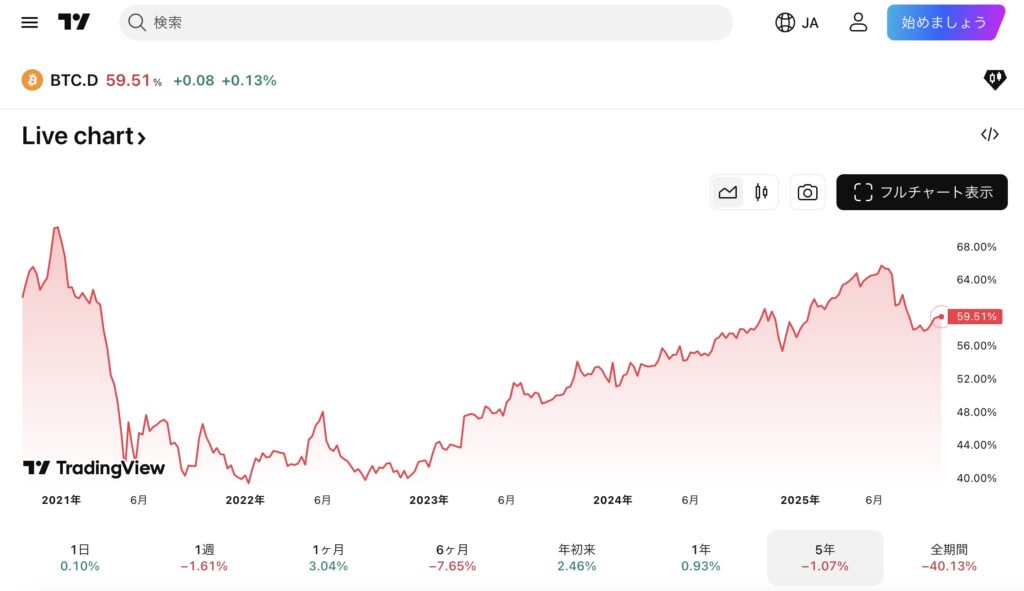The image size is (1024, 591).
Task: Open the user profile icon
Action: tap(858, 22)
